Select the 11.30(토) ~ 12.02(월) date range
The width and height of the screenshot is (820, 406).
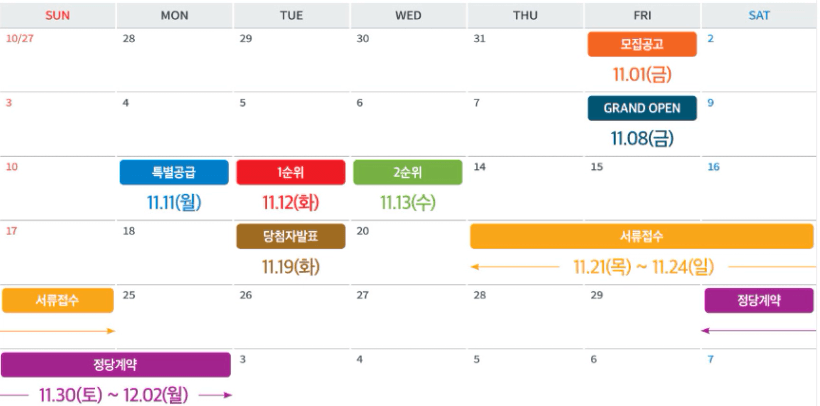[x=116, y=394]
